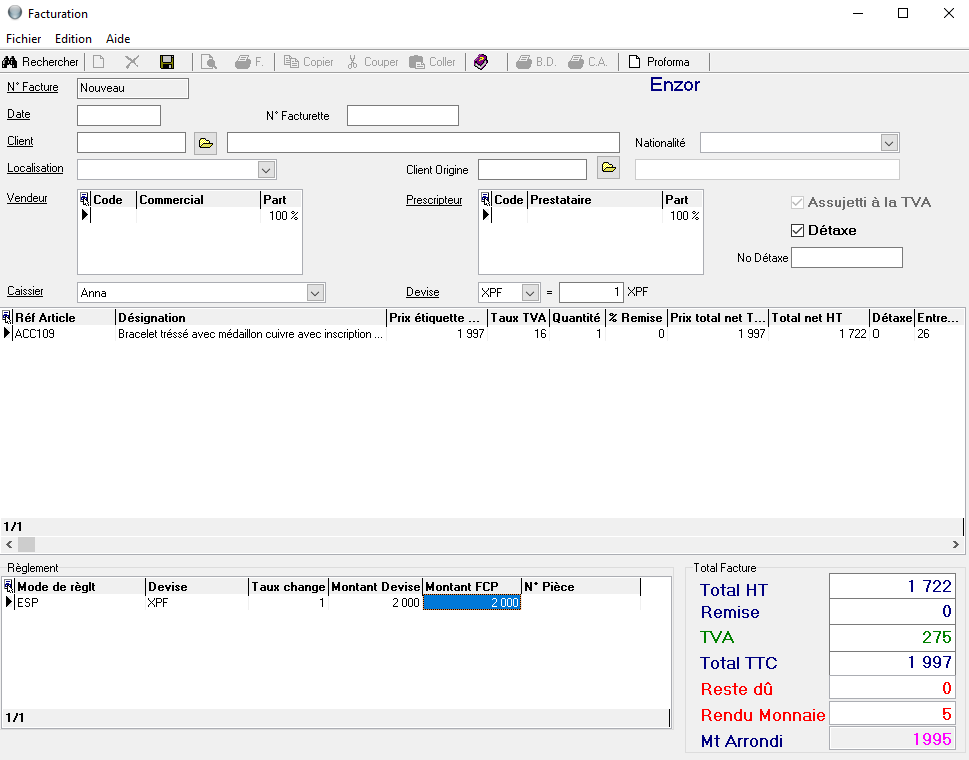Click the new document toolbar icon
The height and width of the screenshot is (760, 969).
(x=99, y=62)
